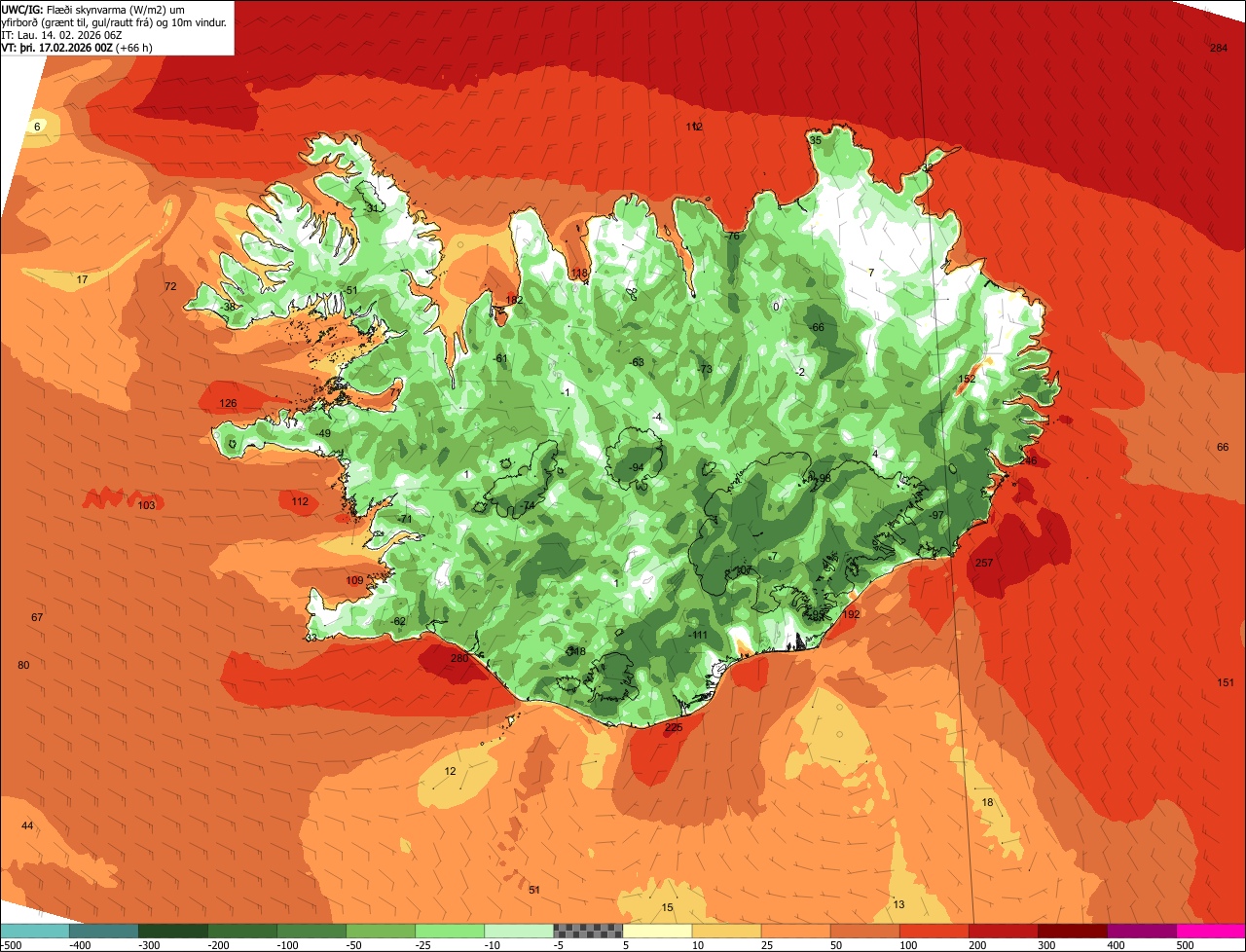Select the -73 value in the northern interior
The height and width of the screenshot is (952, 1246).
(x=706, y=369)
